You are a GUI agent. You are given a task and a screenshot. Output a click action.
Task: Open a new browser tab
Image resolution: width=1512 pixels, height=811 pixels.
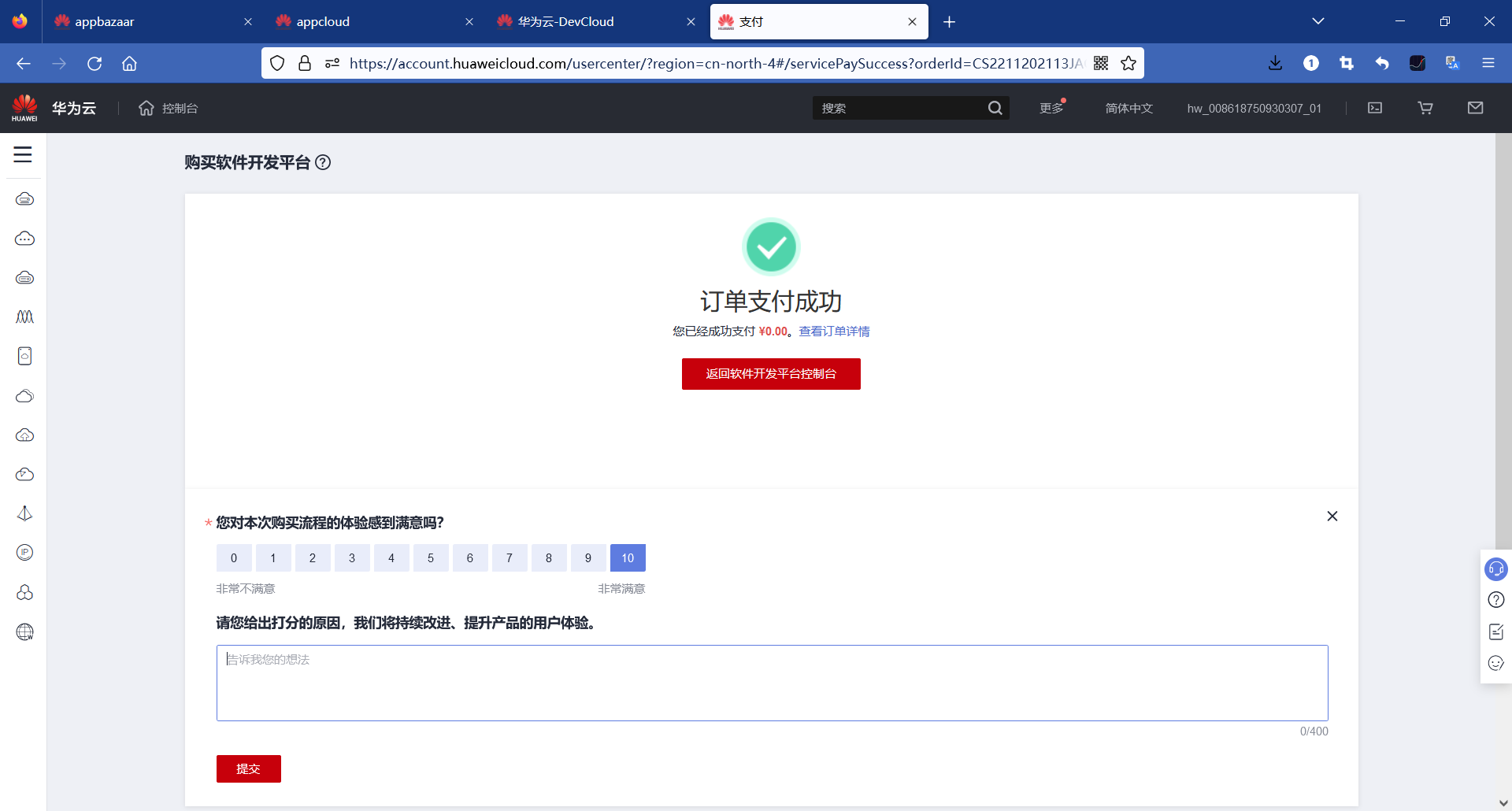pos(949,21)
